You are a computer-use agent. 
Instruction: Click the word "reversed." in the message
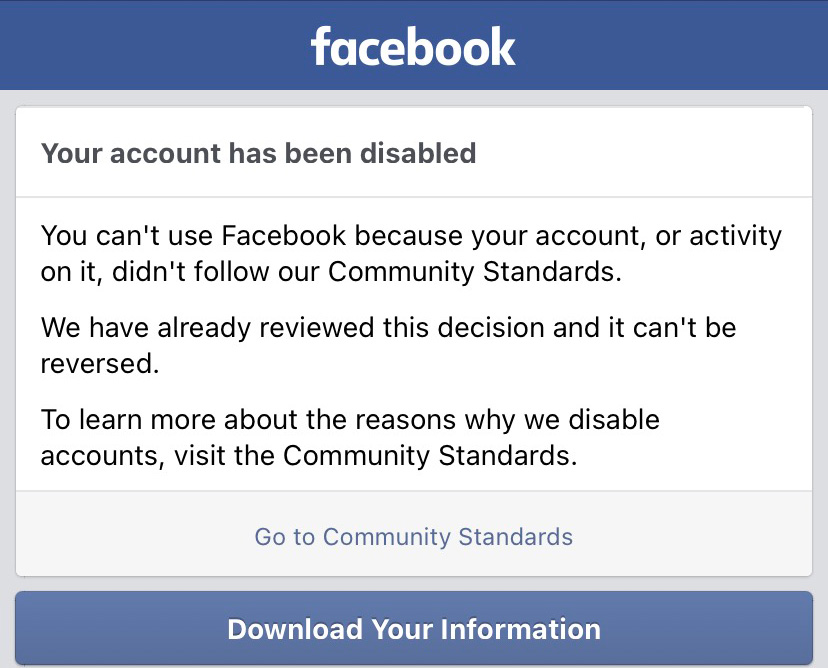pos(100,364)
